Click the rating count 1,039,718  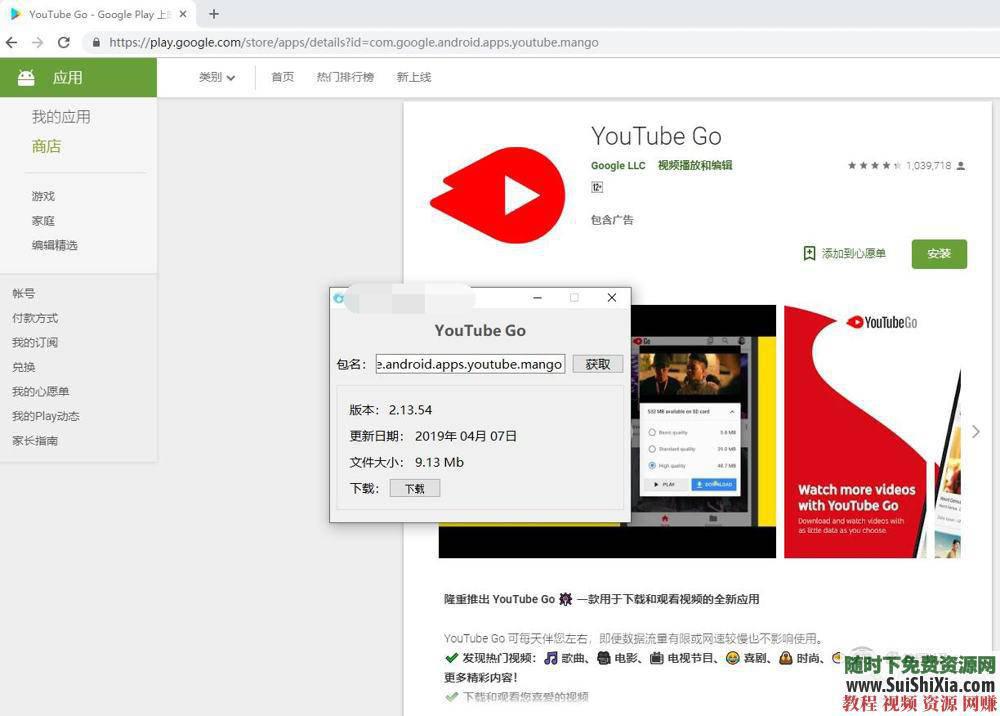tap(929, 166)
